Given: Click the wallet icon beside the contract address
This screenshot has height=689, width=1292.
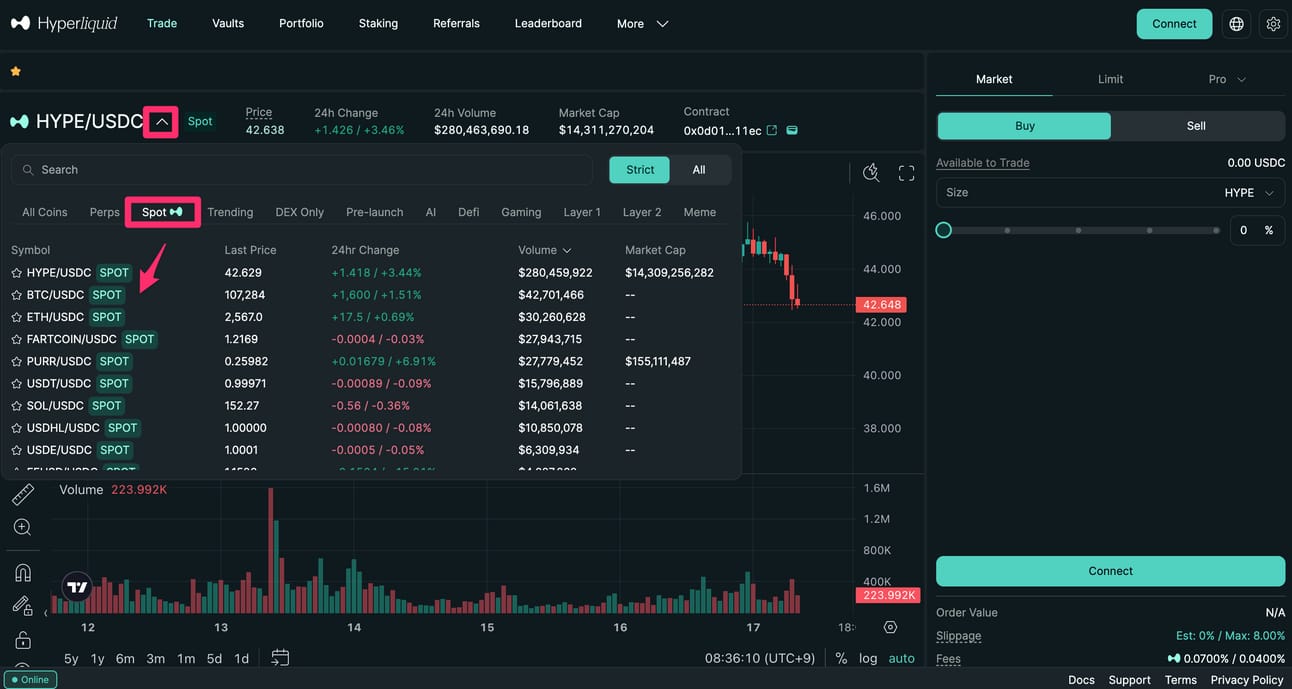Looking at the screenshot, I should [x=792, y=130].
